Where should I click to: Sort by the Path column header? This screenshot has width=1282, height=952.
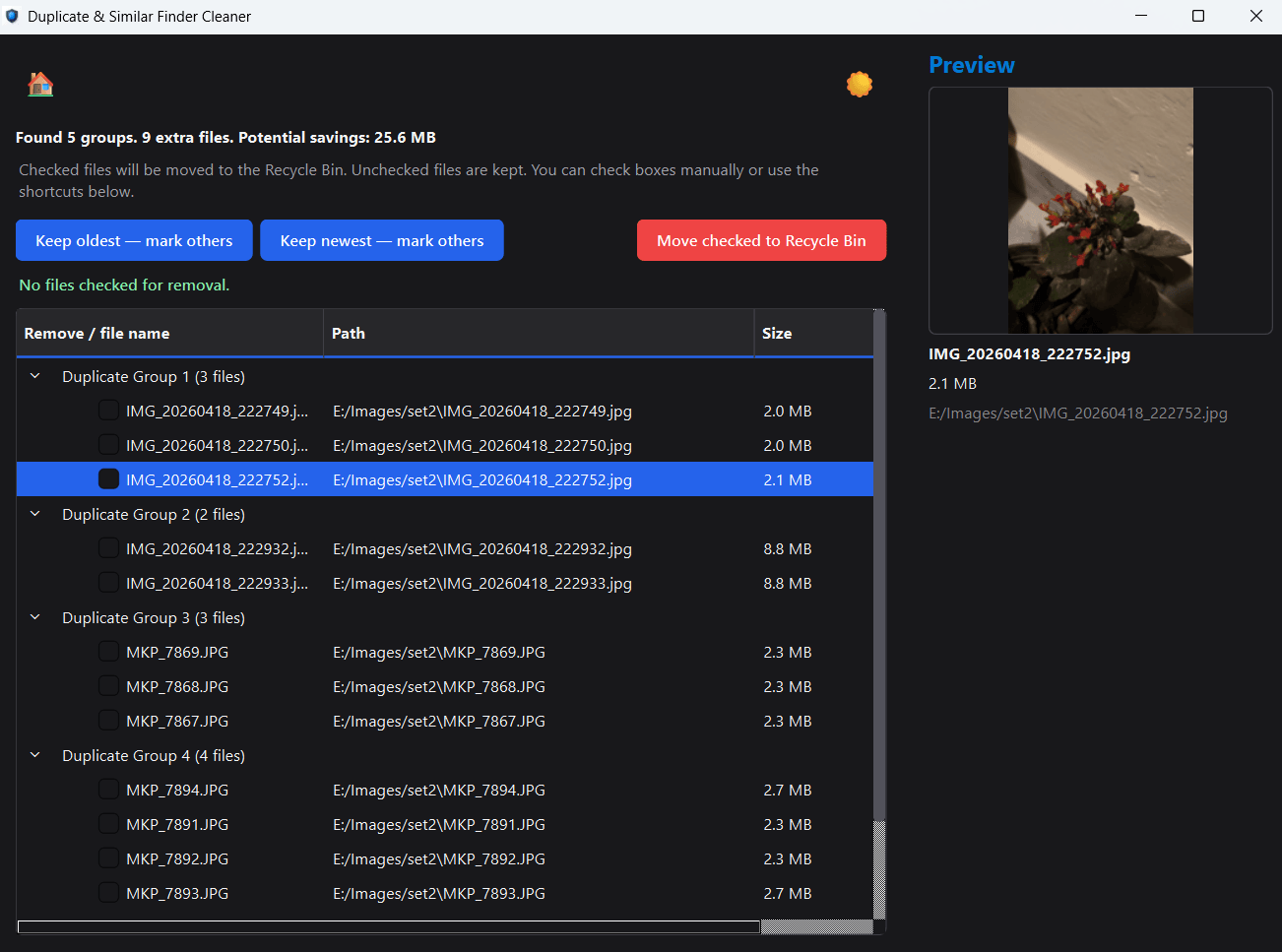tap(539, 333)
